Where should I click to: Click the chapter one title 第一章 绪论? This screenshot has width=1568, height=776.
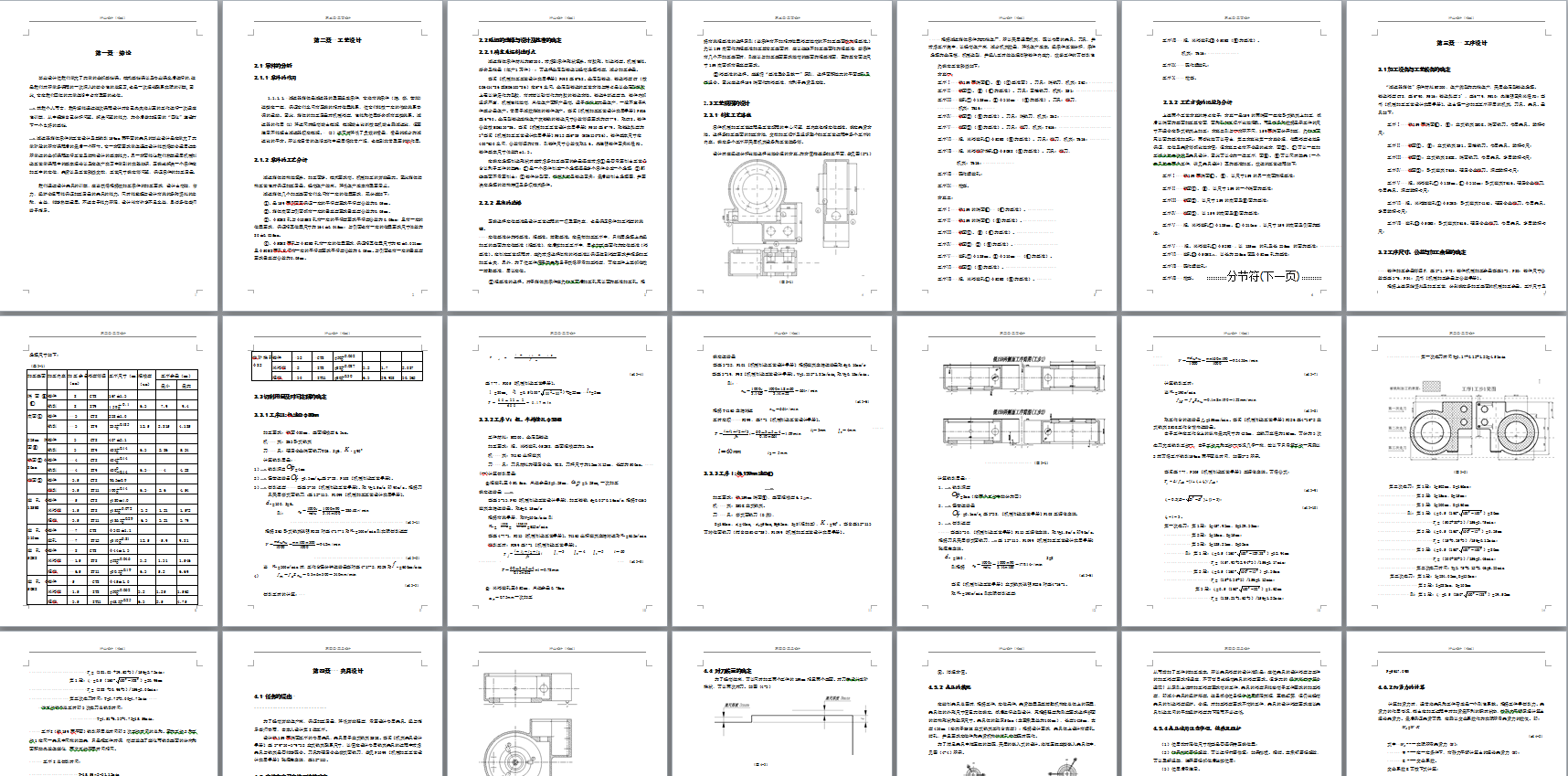(112, 53)
